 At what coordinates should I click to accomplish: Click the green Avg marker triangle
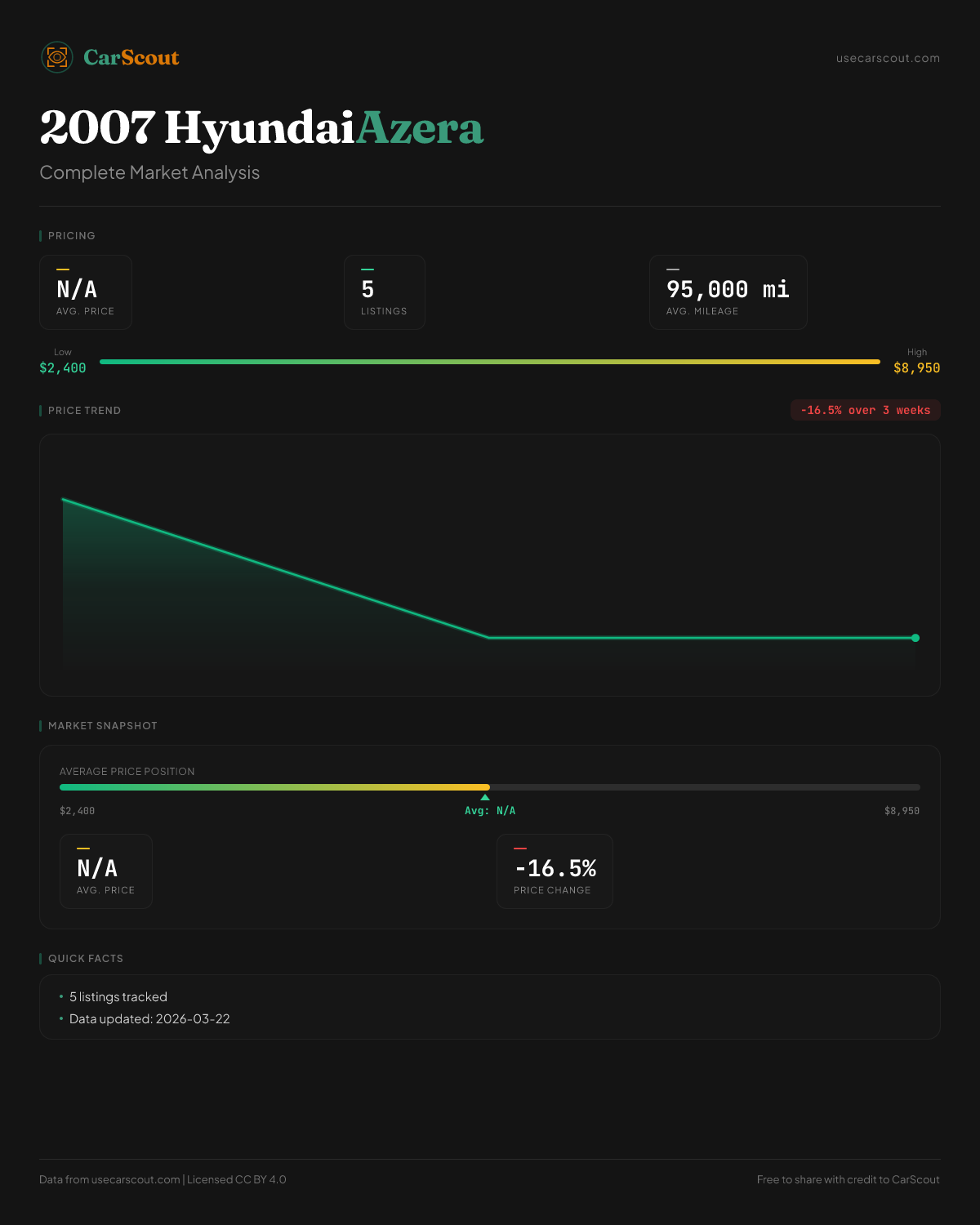pyautogui.click(x=485, y=797)
